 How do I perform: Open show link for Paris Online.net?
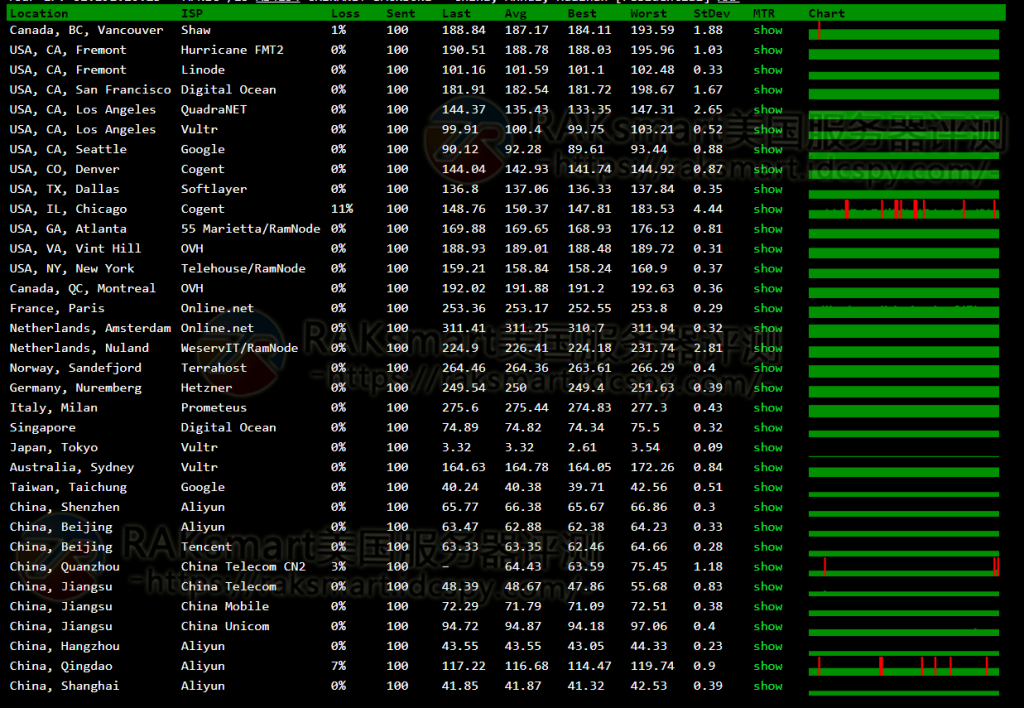tap(768, 308)
